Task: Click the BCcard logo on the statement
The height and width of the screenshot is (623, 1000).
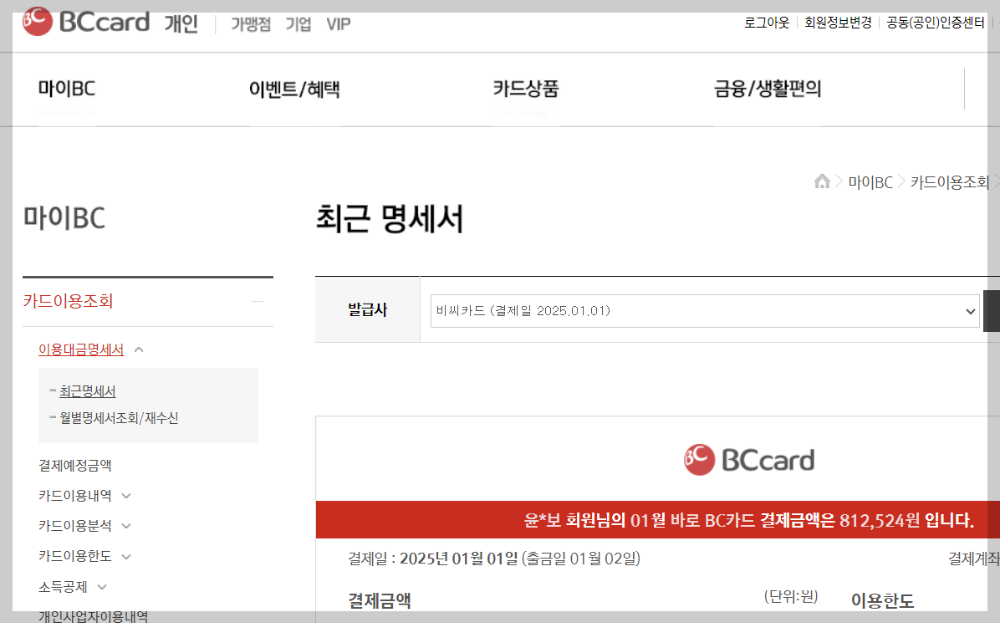Action: tap(749, 460)
